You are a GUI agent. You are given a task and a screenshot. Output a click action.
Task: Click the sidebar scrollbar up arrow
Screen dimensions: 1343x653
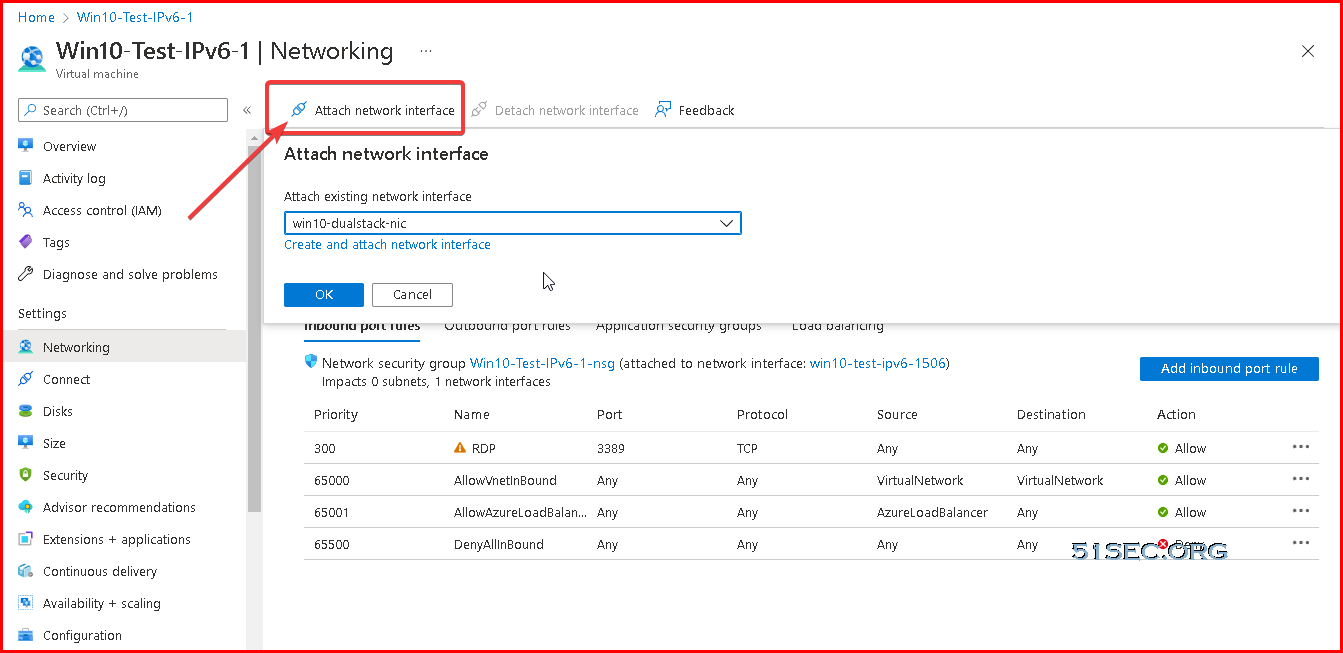point(254,138)
